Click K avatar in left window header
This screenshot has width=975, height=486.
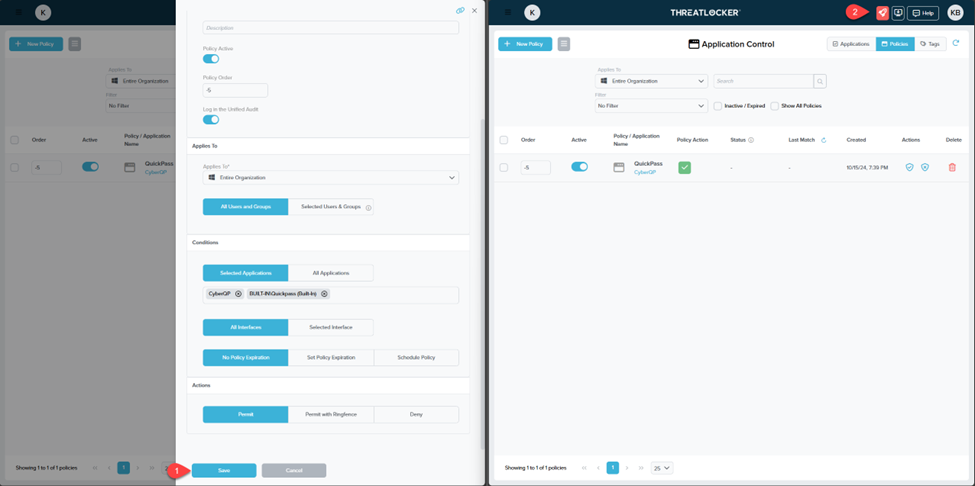coord(43,12)
